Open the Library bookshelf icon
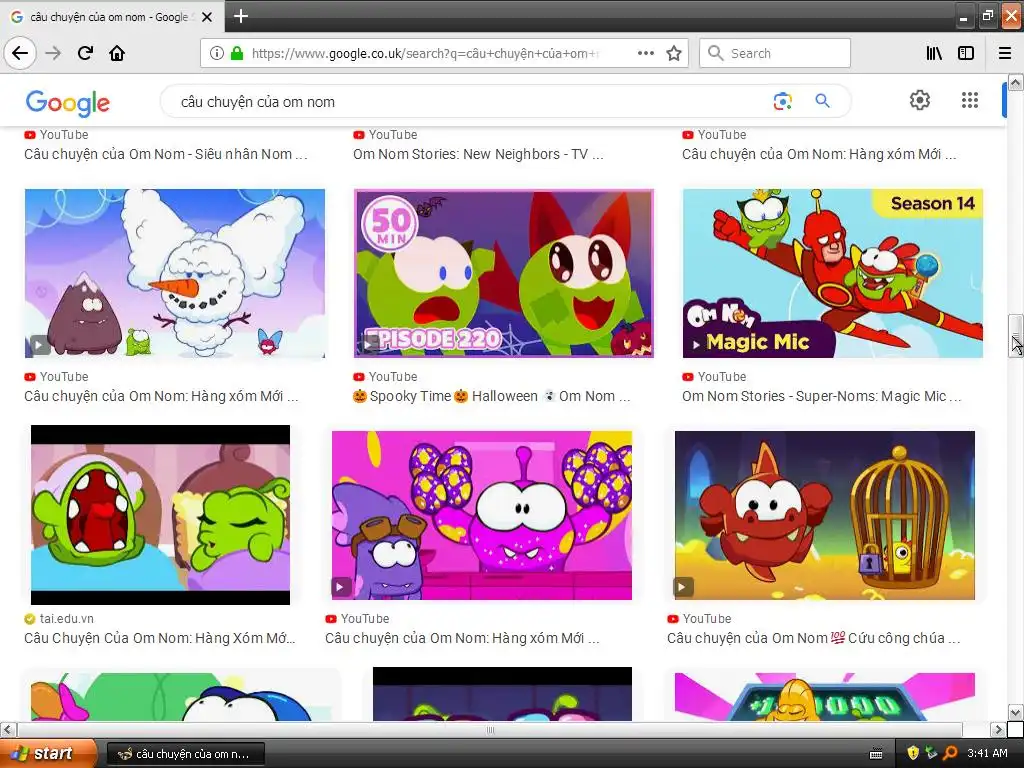 point(934,53)
